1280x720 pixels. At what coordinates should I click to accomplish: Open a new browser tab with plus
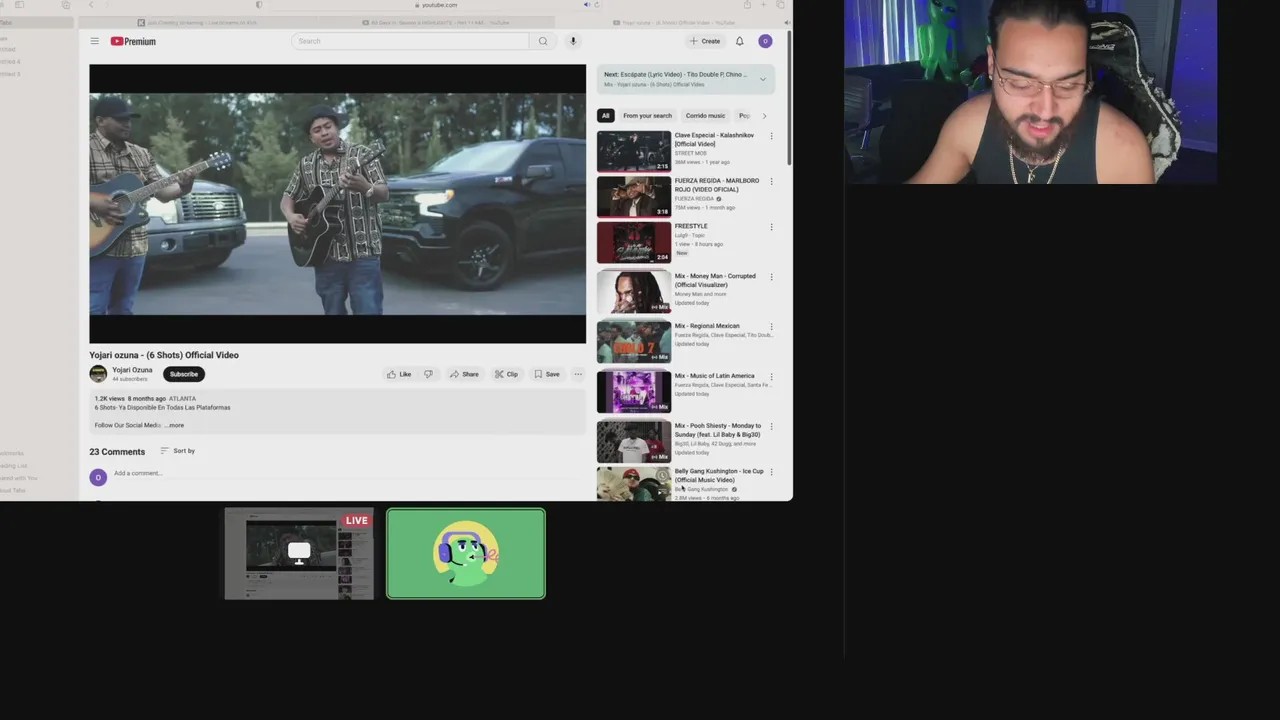click(764, 5)
